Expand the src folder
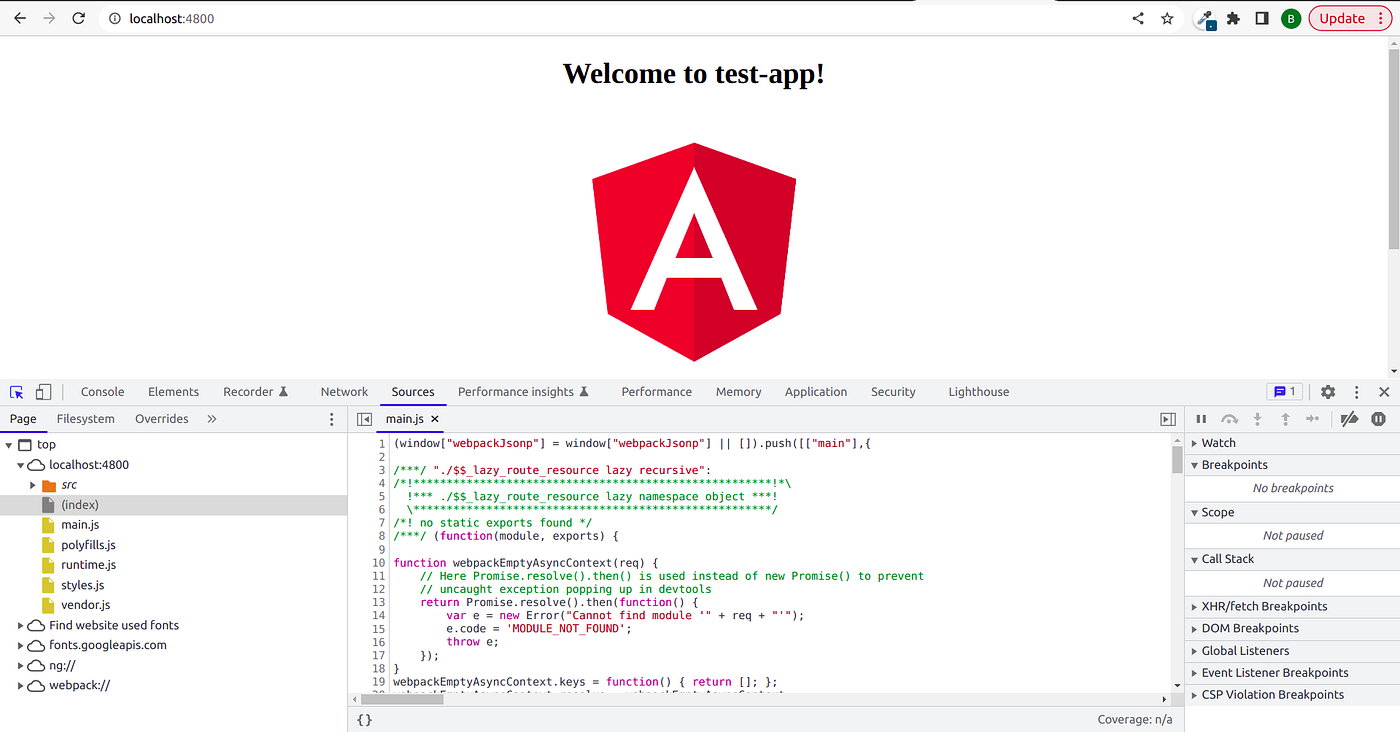 pos(32,484)
